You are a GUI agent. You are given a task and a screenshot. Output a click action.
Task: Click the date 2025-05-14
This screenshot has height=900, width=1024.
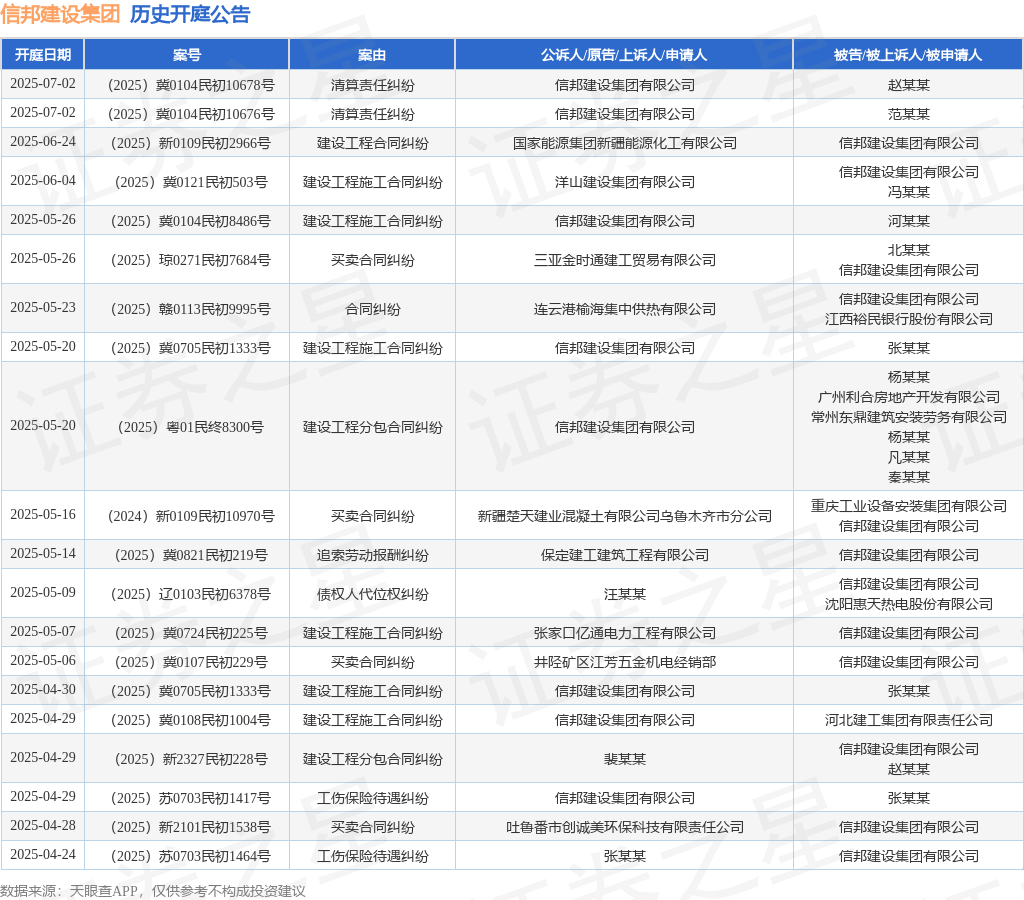[43, 554]
